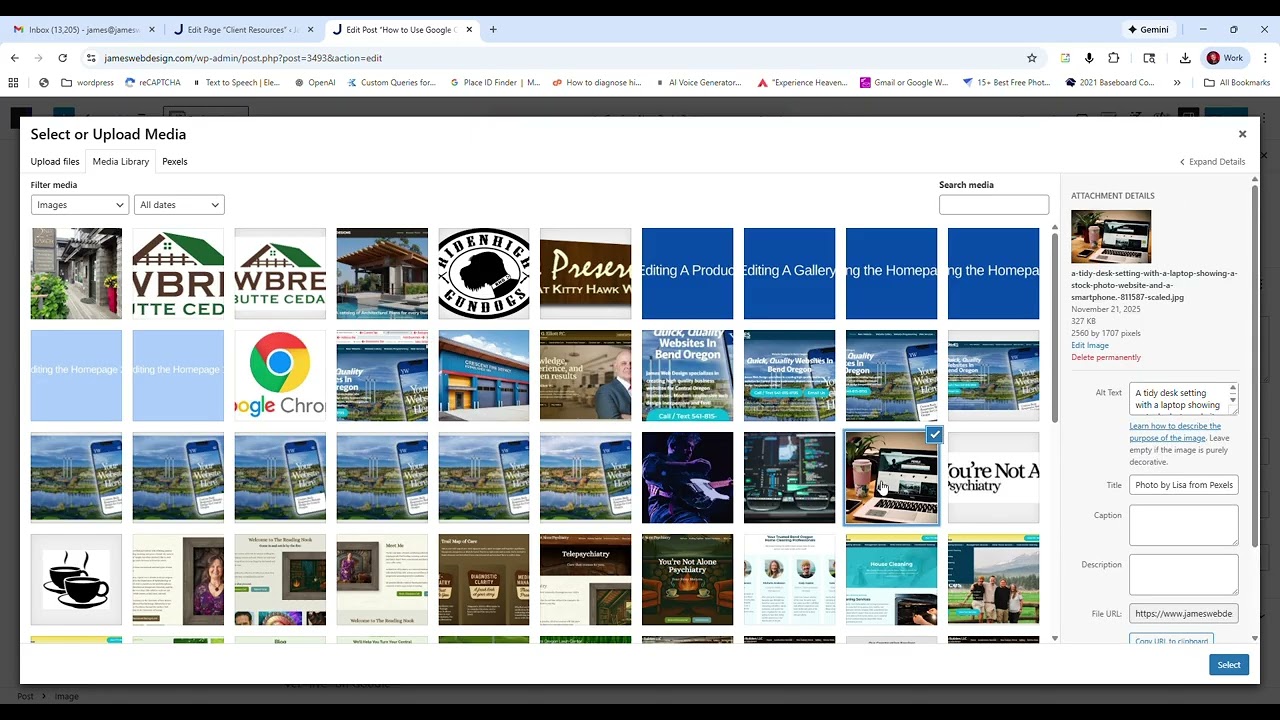The height and width of the screenshot is (720, 1280).
Task: Open the Images media type filter dropdown
Action: pyautogui.click(x=80, y=205)
